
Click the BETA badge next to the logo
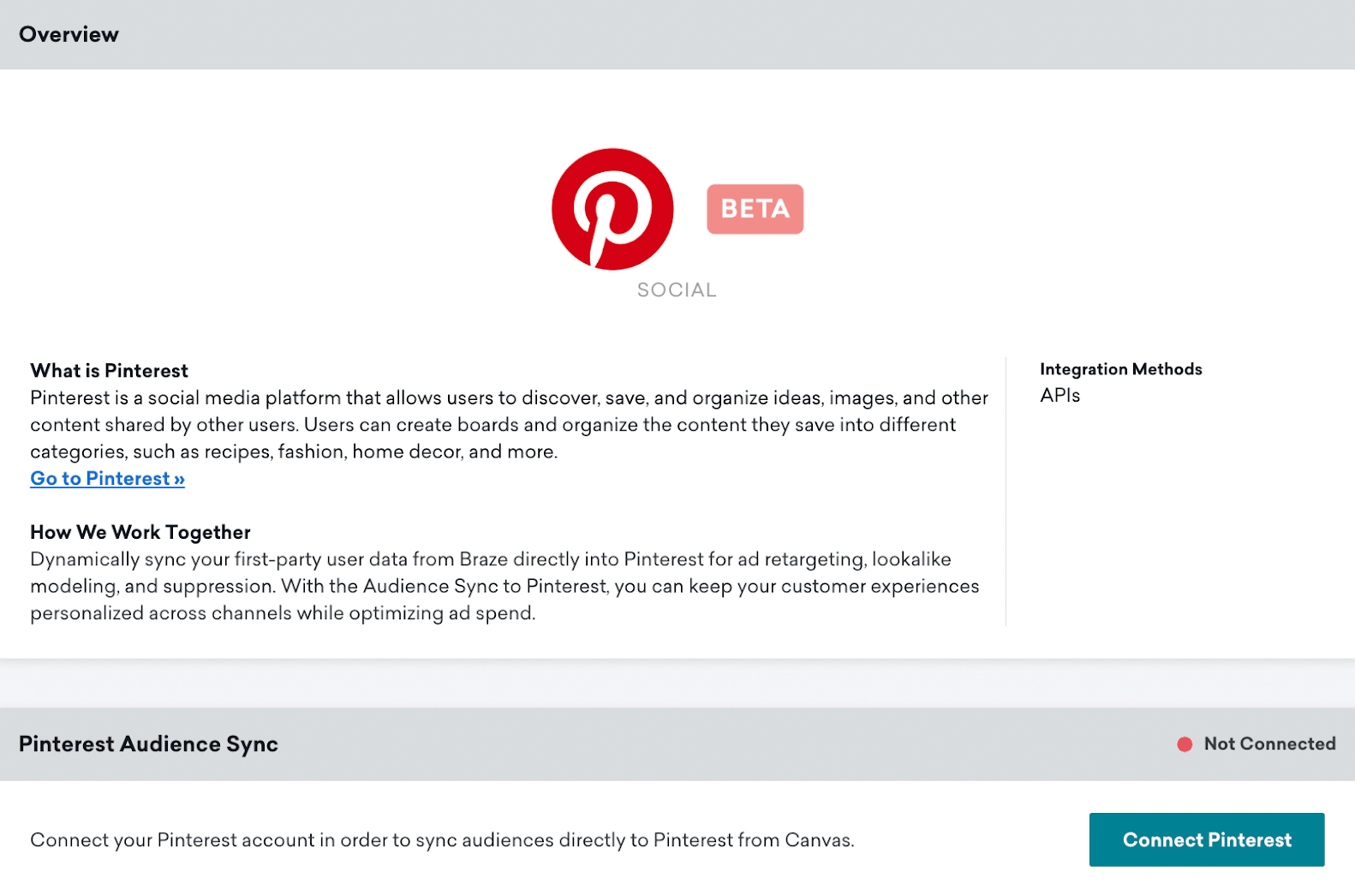click(x=754, y=208)
